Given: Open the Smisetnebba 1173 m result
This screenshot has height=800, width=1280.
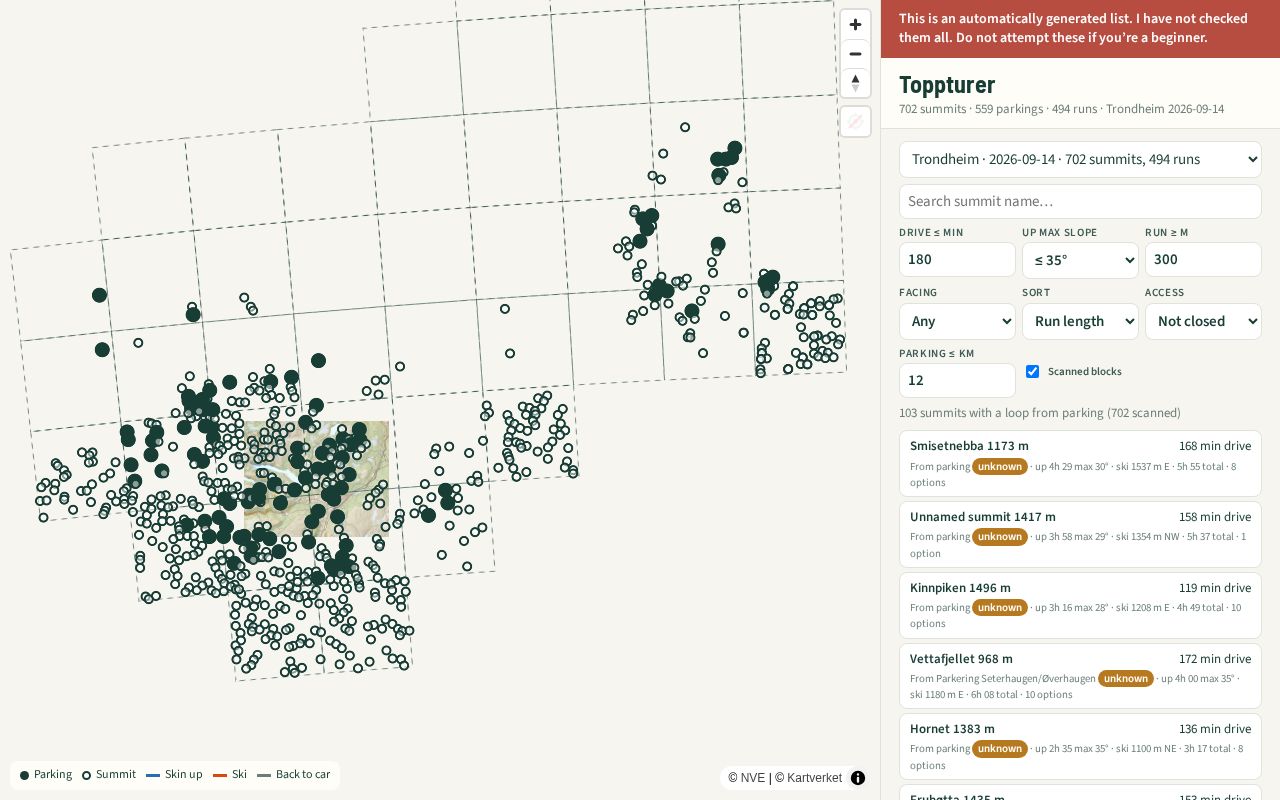Looking at the screenshot, I should [1080, 463].
